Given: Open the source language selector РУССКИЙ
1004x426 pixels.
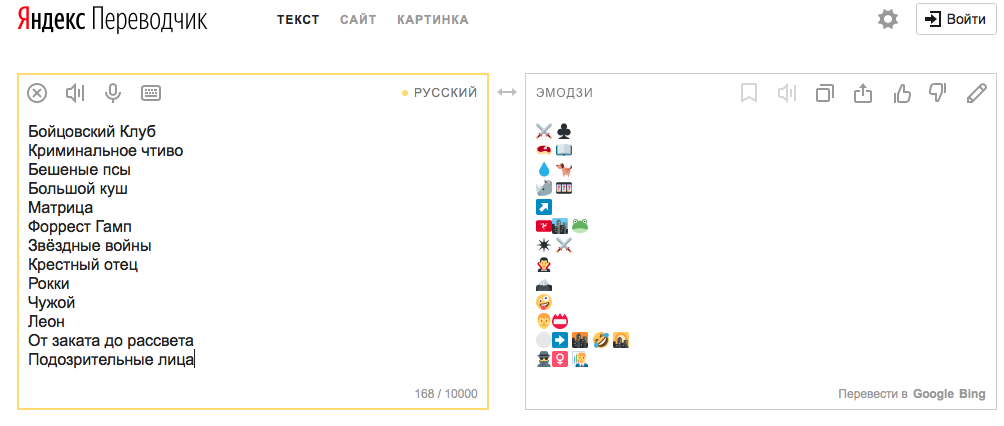Looking at the screenshot, I should tap(445, 93).
